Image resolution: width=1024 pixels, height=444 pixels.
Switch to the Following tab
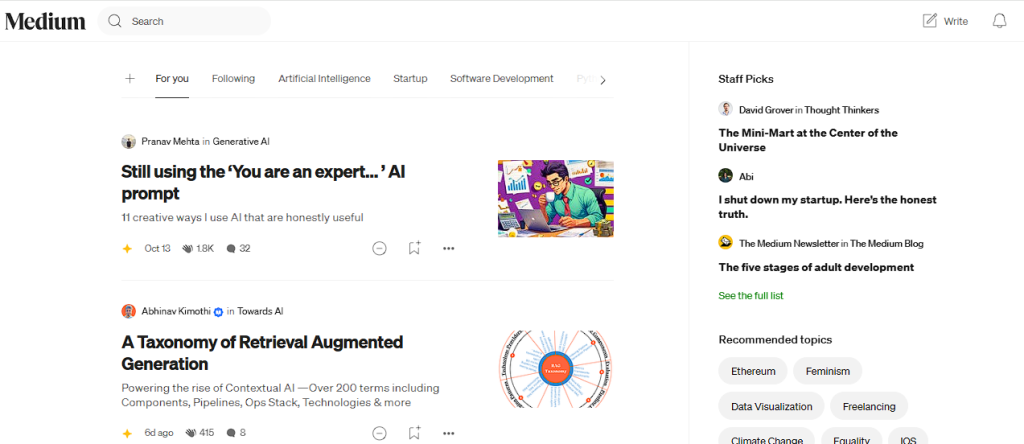point(233,78)
